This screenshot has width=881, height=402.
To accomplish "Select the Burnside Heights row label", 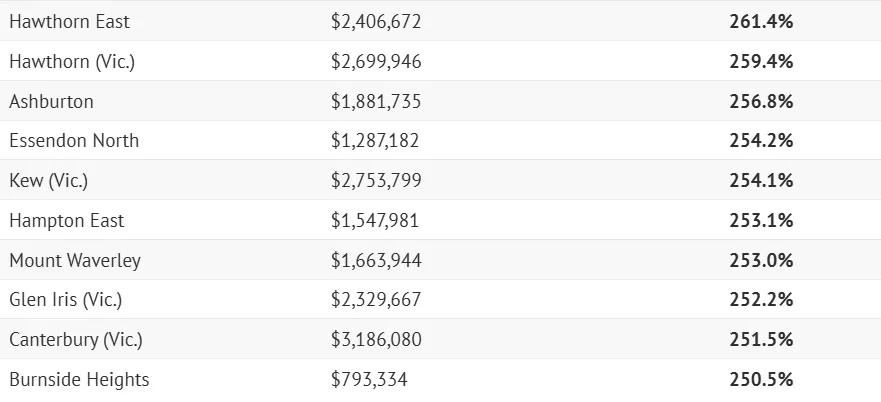I will [79, 380].
